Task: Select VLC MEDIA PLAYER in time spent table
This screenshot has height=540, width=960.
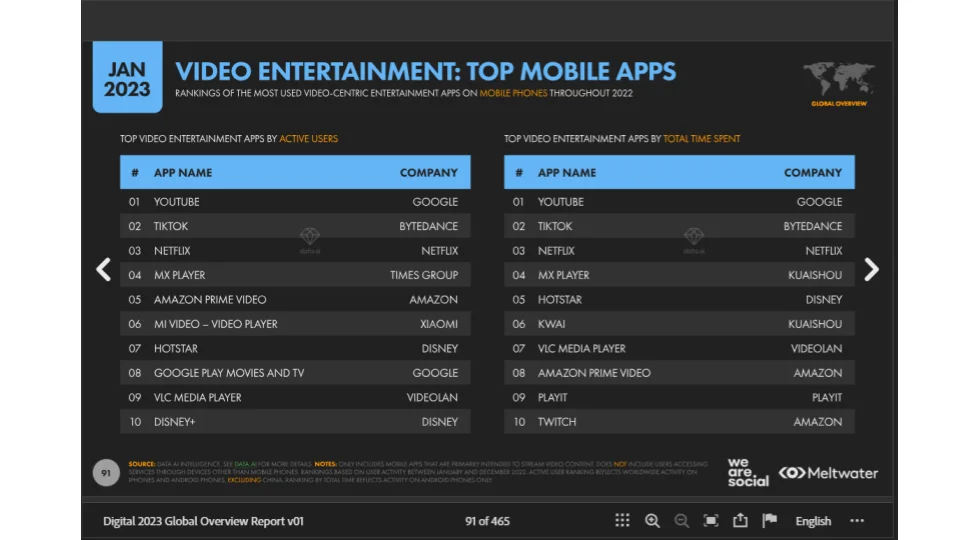Action: pos(582,348)
